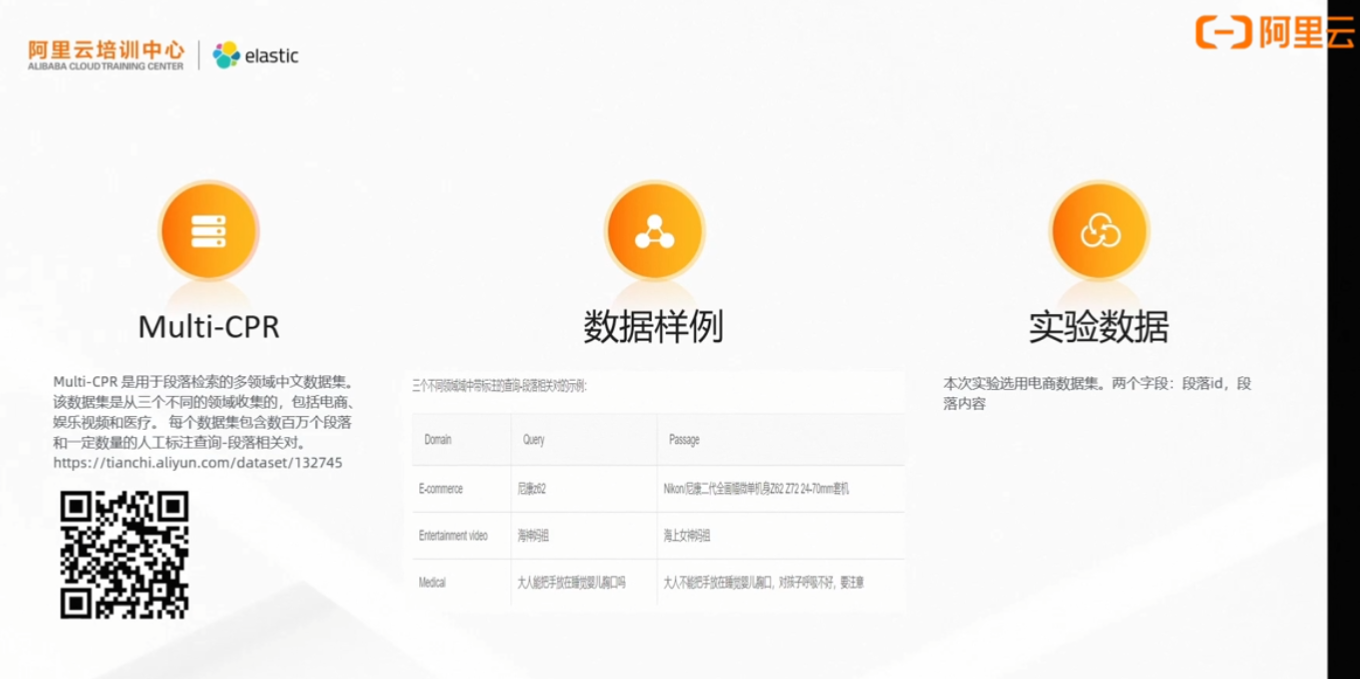Click the trefoil cloud icon above 实验数据

click(x=1100, y=231)
